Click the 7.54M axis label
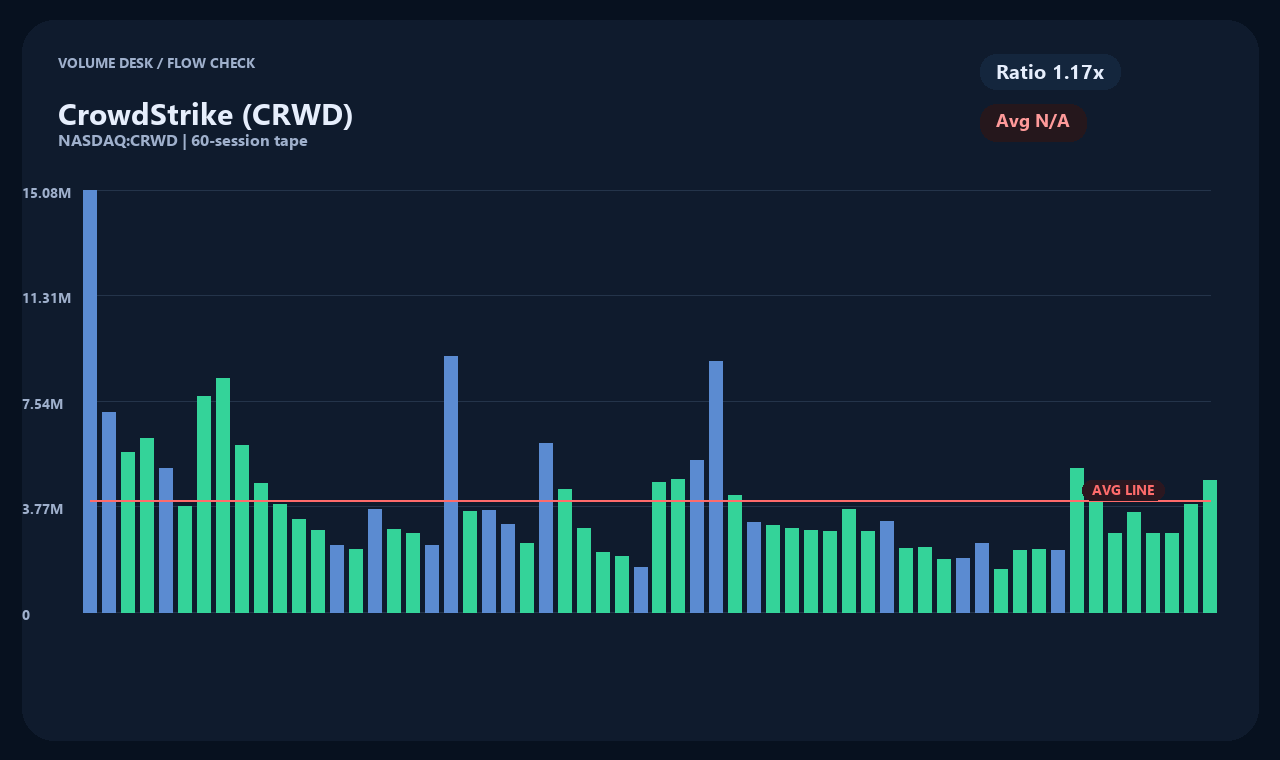 (x=43, y=404)
